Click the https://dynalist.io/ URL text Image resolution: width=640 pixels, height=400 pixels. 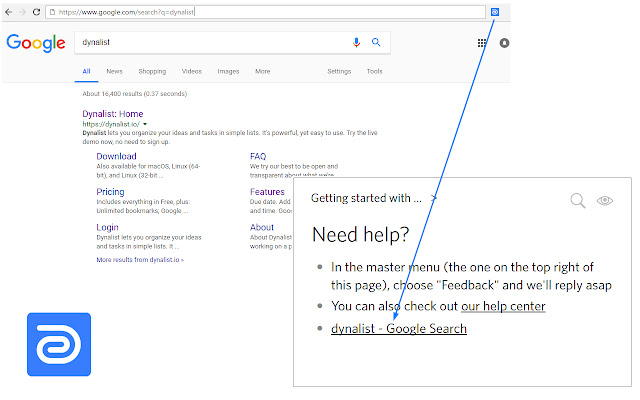pos(111,124)
